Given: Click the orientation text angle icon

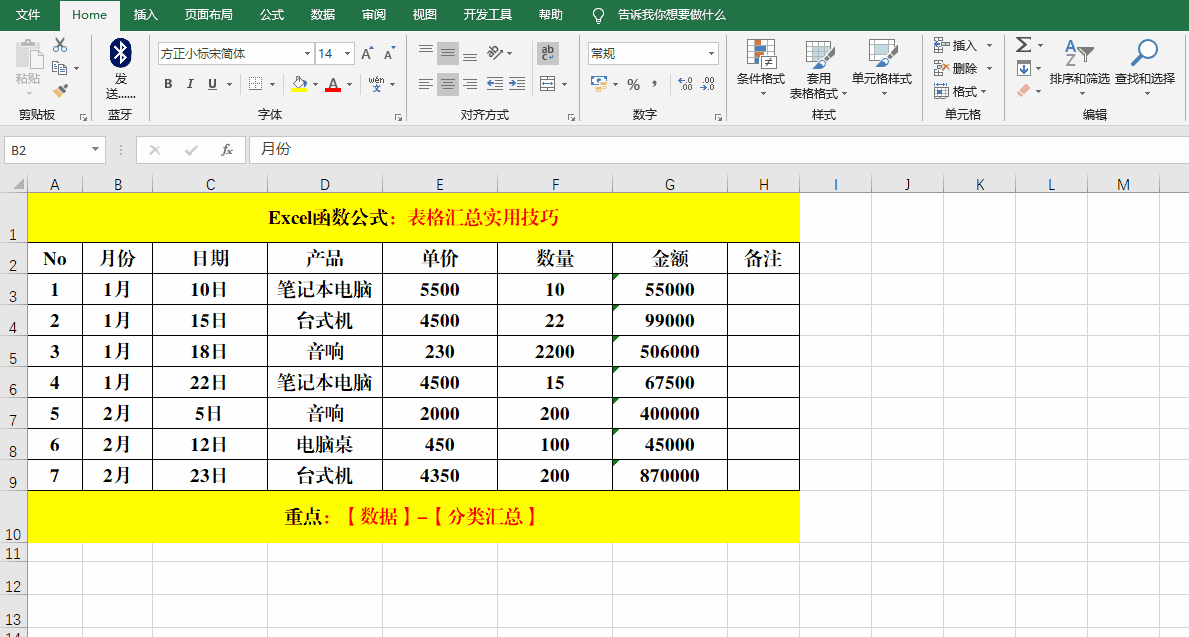Looking at the screenshot, I should coord(495,52).
